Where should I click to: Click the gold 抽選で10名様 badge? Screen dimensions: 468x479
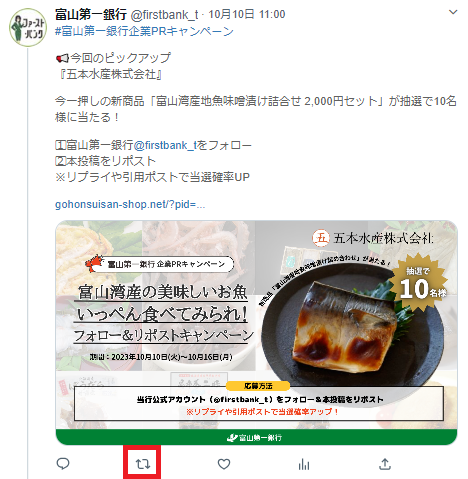click(x=421, y=283)
